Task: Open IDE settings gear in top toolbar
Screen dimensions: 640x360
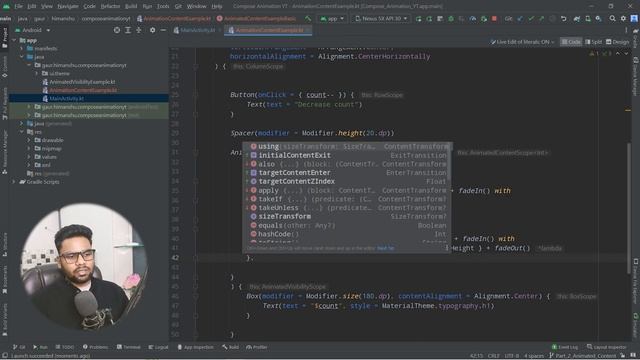Action: (623, 19)
